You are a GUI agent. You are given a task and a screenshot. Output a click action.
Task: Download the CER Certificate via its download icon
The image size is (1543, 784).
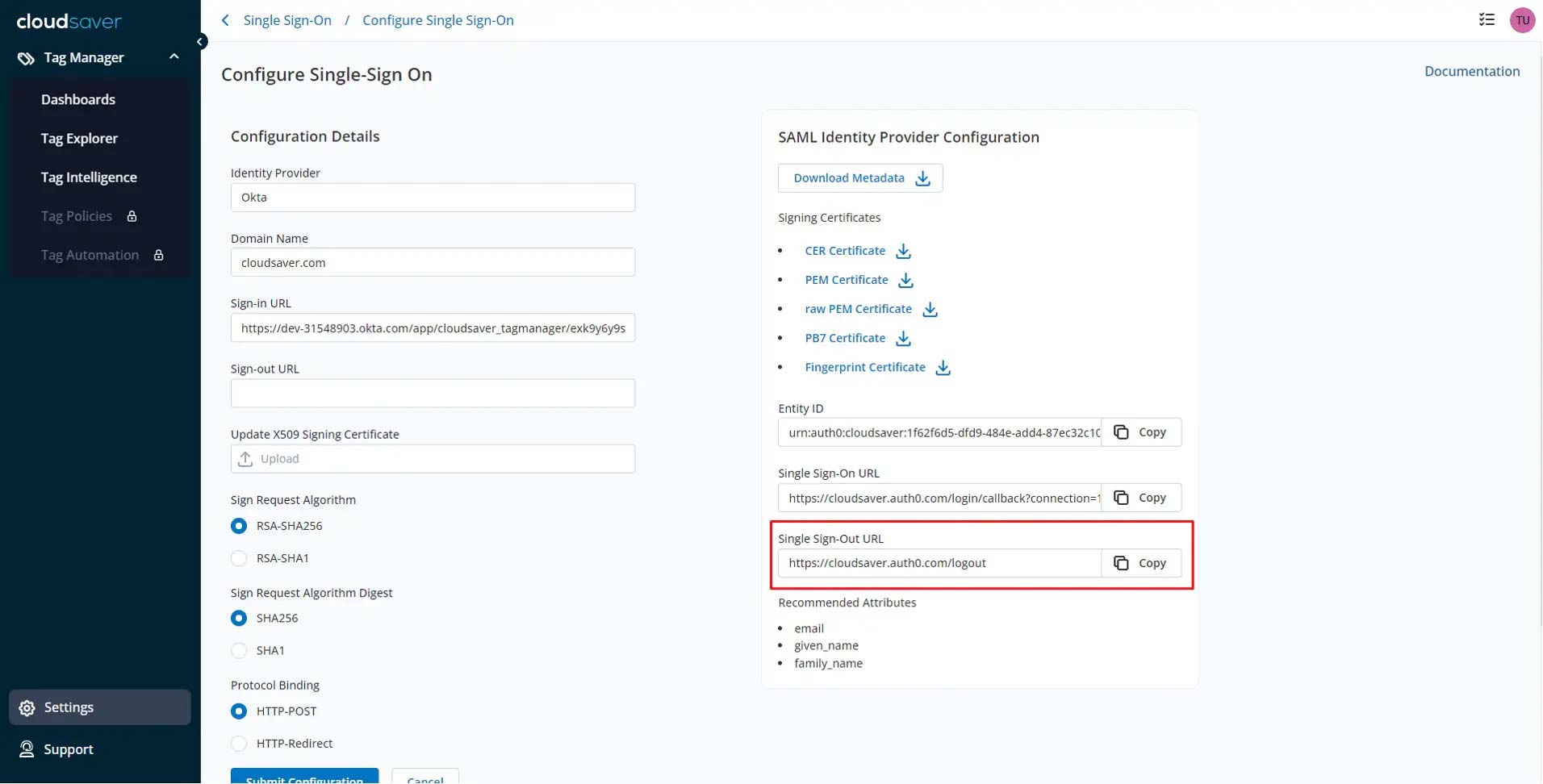click(x=903, y=252)
